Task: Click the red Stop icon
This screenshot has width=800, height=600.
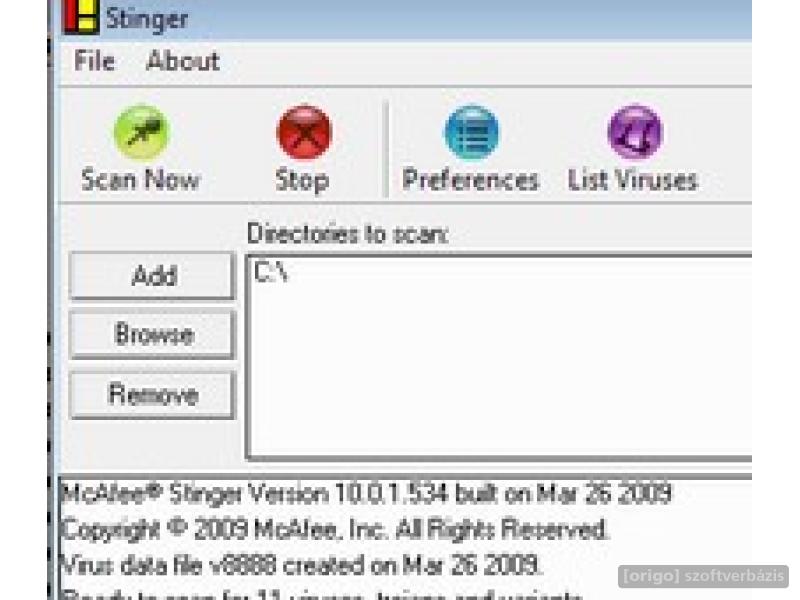Action: (304, 133)
